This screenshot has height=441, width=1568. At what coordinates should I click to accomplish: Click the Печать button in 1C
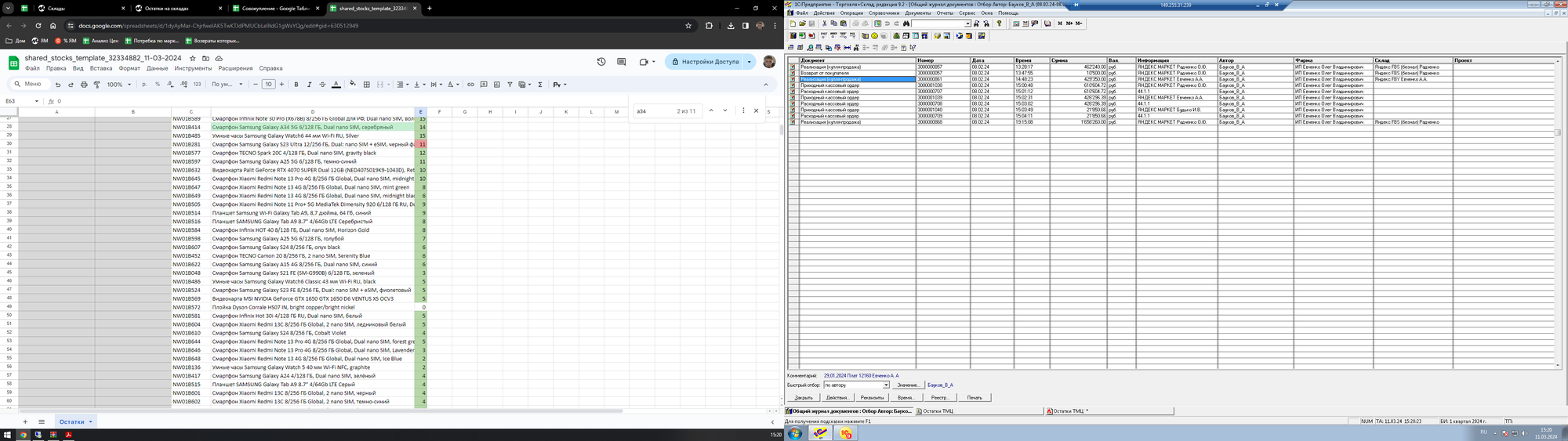click(x=974, y=398)
